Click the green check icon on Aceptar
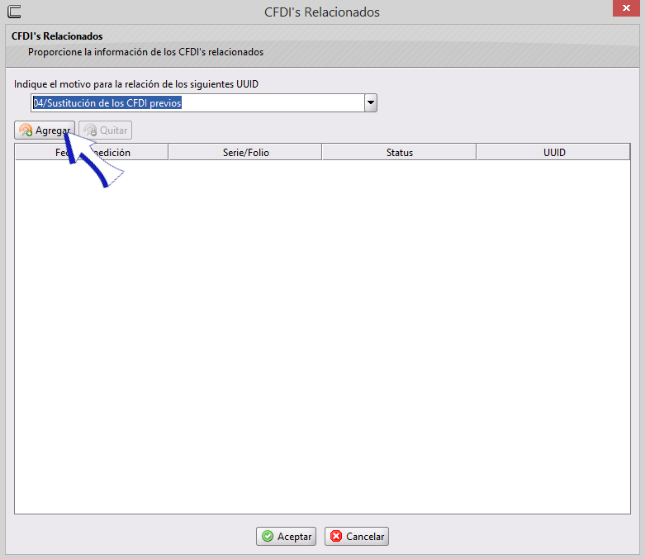 [267, 536]
